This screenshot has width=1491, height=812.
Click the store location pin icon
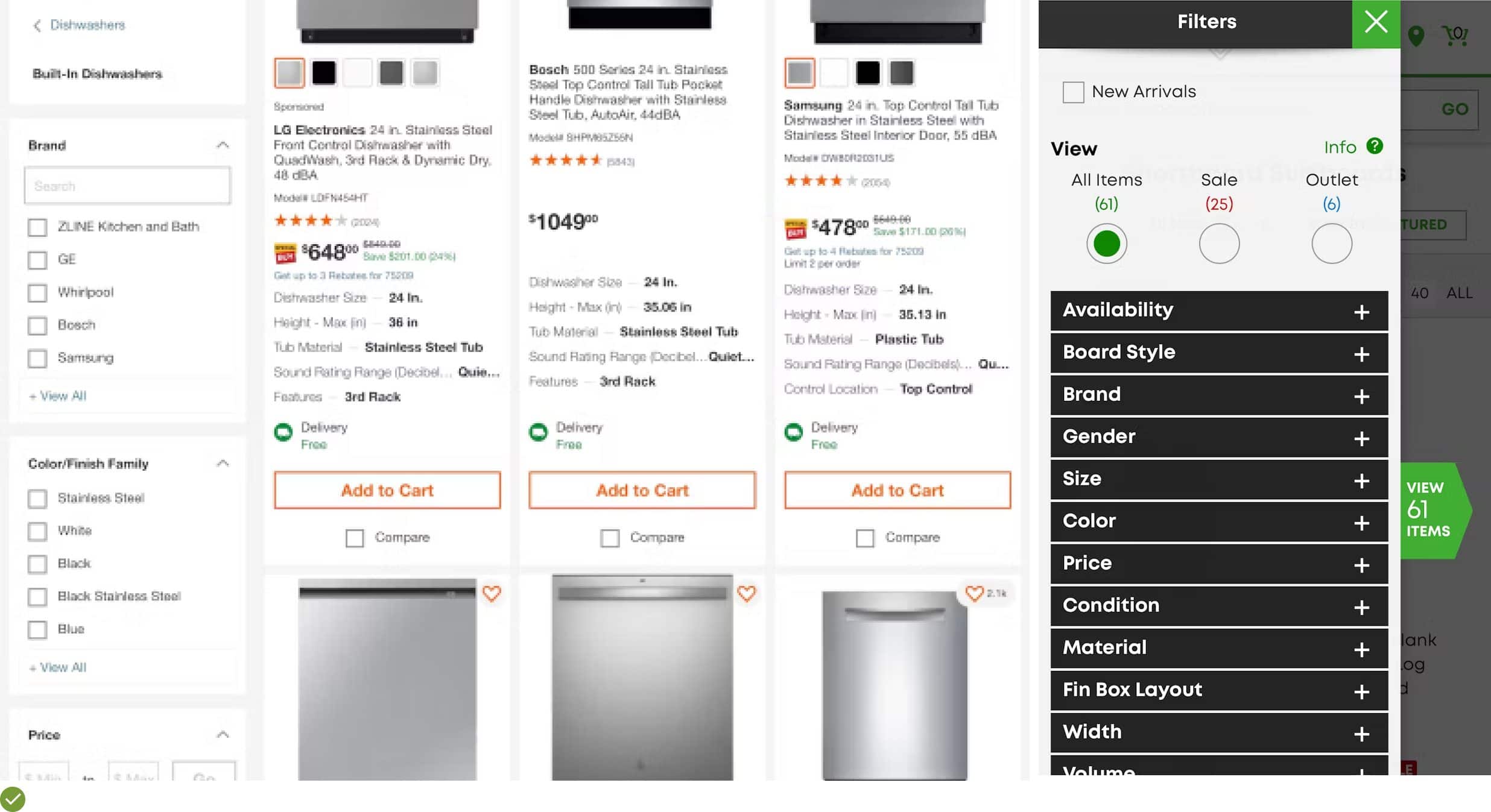[1416, 36]
